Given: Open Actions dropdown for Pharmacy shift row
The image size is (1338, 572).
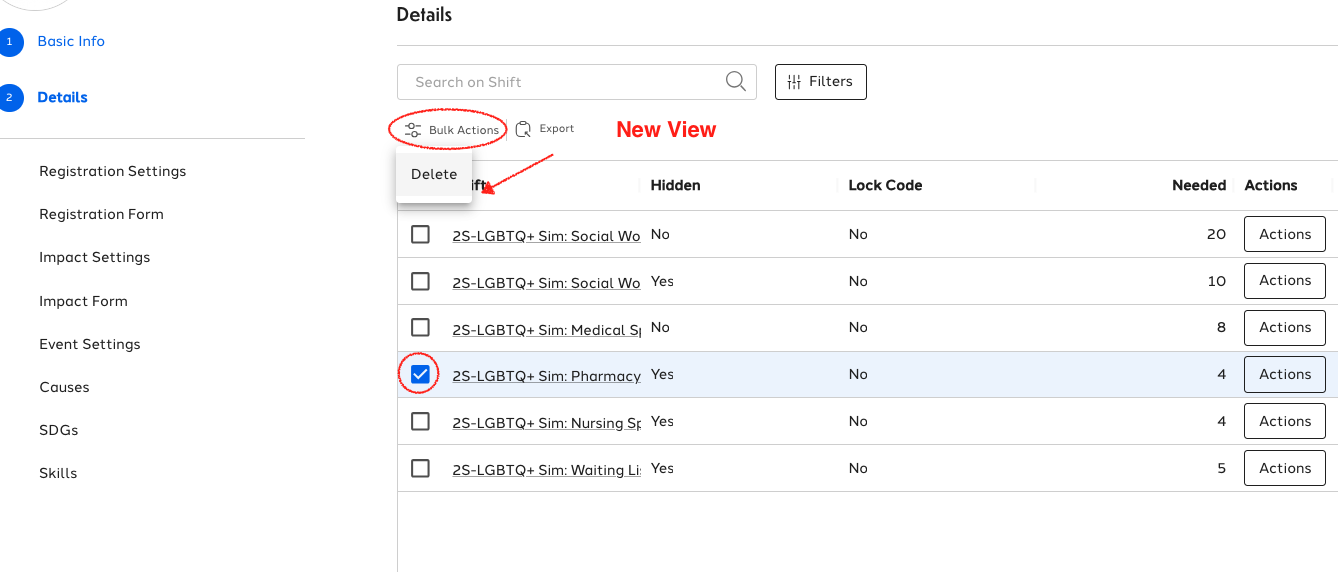Looking at the screenshot, I should tap(1285, 374).
